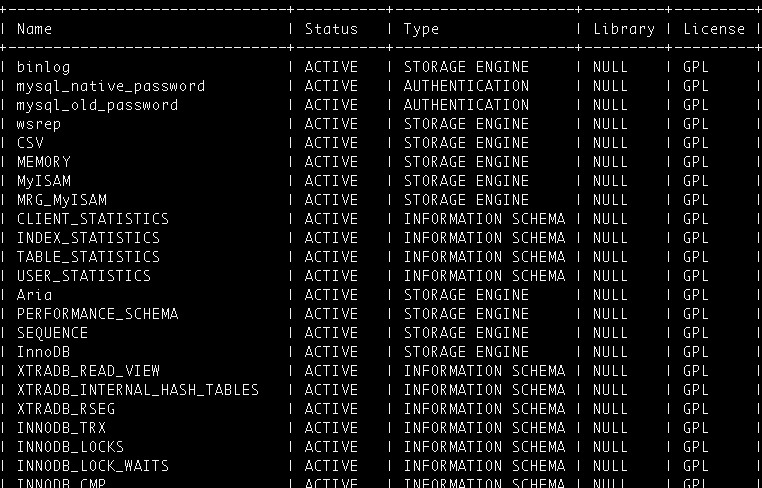Viewport: 762px width, 488px height.
Task: Select the binlog plugin name
Action: (43, 67)
